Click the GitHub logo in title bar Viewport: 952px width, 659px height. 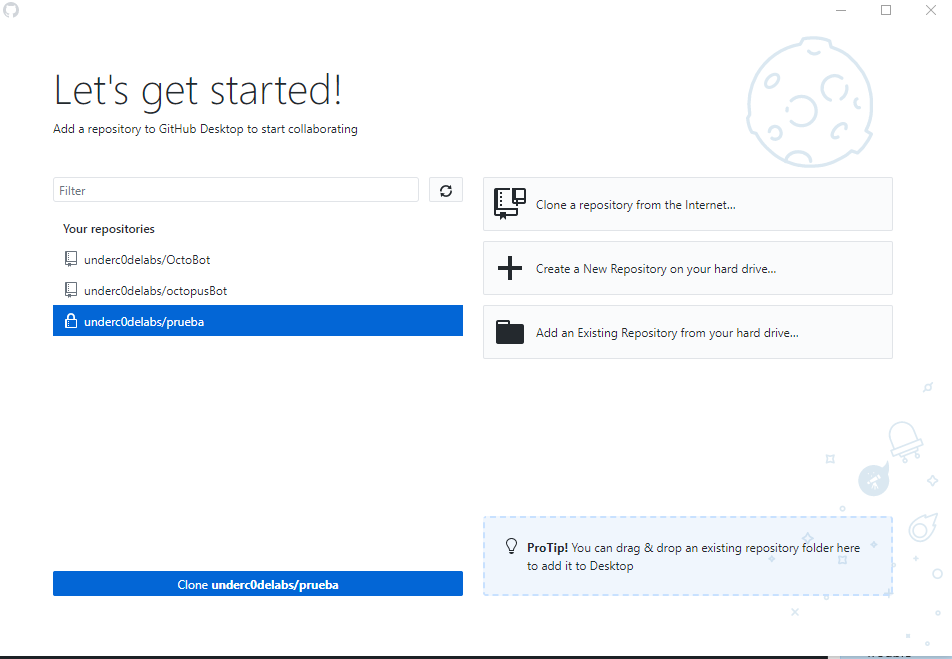click(x=11, y=10)
